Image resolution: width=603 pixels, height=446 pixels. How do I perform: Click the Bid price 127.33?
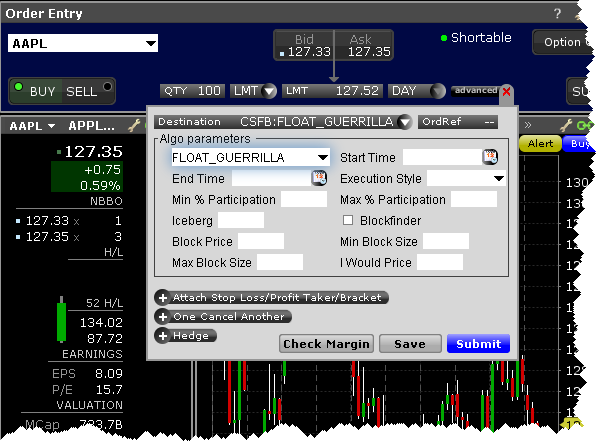(x=309, y=52)
